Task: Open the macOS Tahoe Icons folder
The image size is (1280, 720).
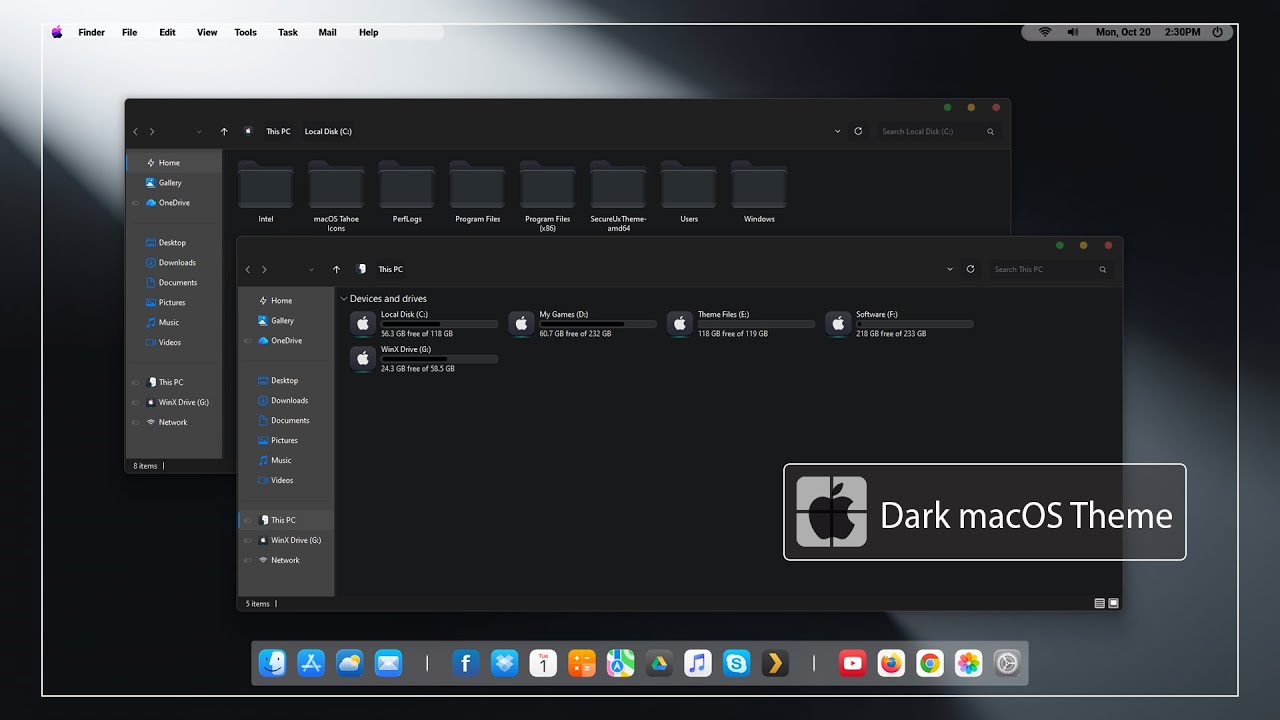Action: (336, 196)
